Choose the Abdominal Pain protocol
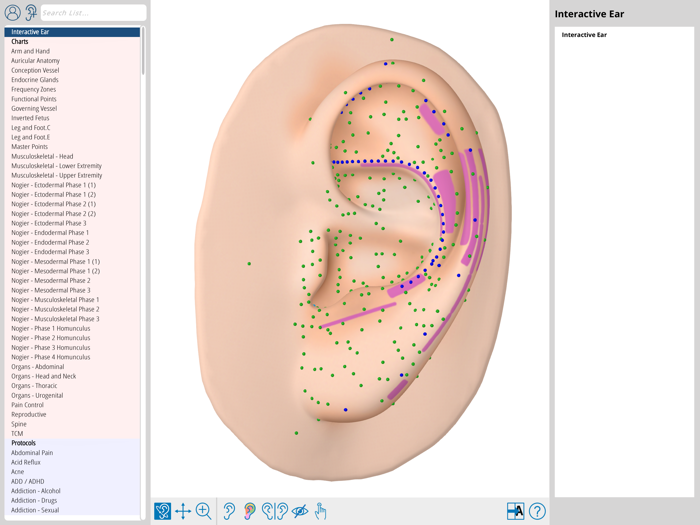This screenshot has width=700, height=525. point(32,453)
